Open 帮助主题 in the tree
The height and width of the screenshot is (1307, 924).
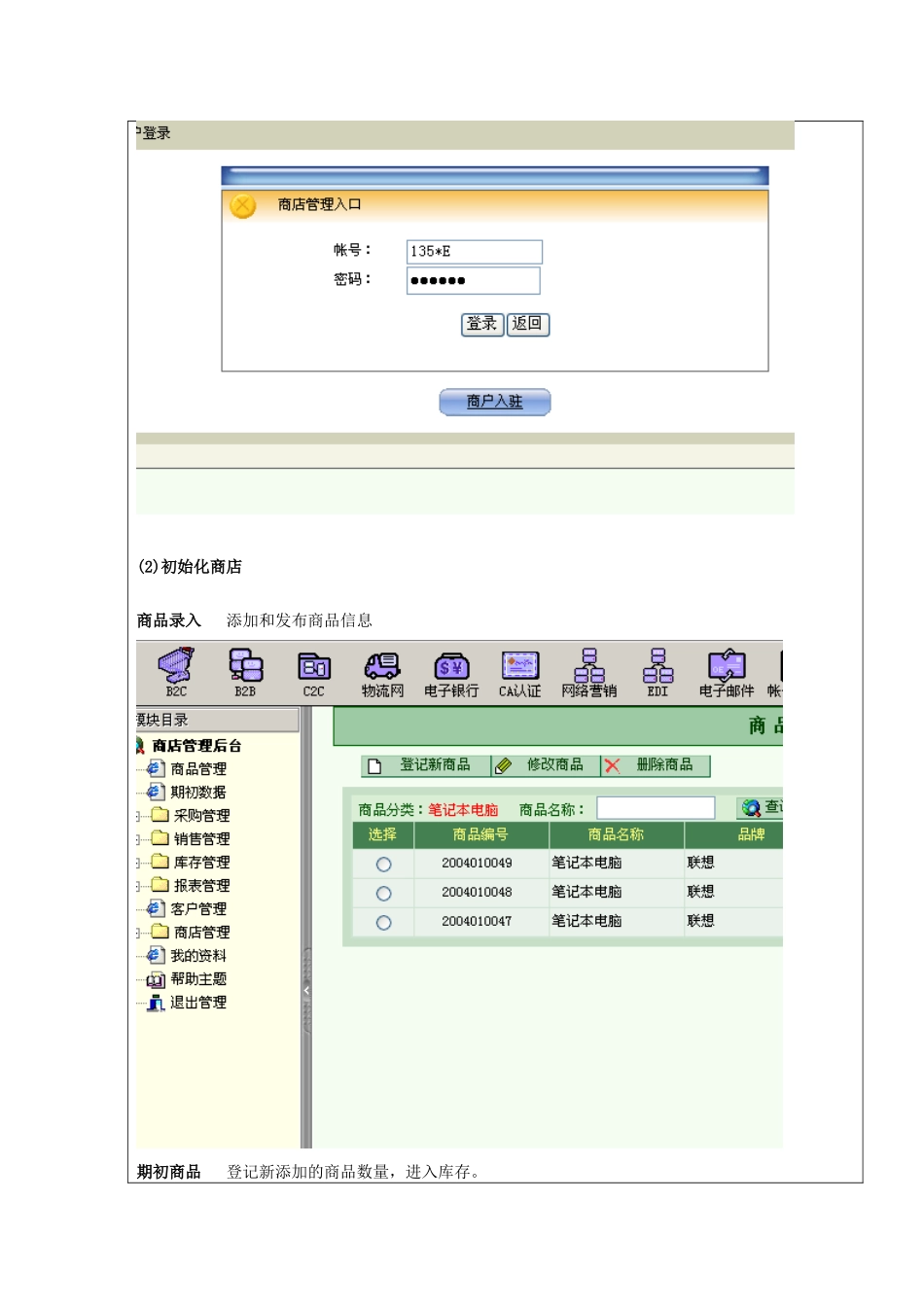click(x=198, y=978)
